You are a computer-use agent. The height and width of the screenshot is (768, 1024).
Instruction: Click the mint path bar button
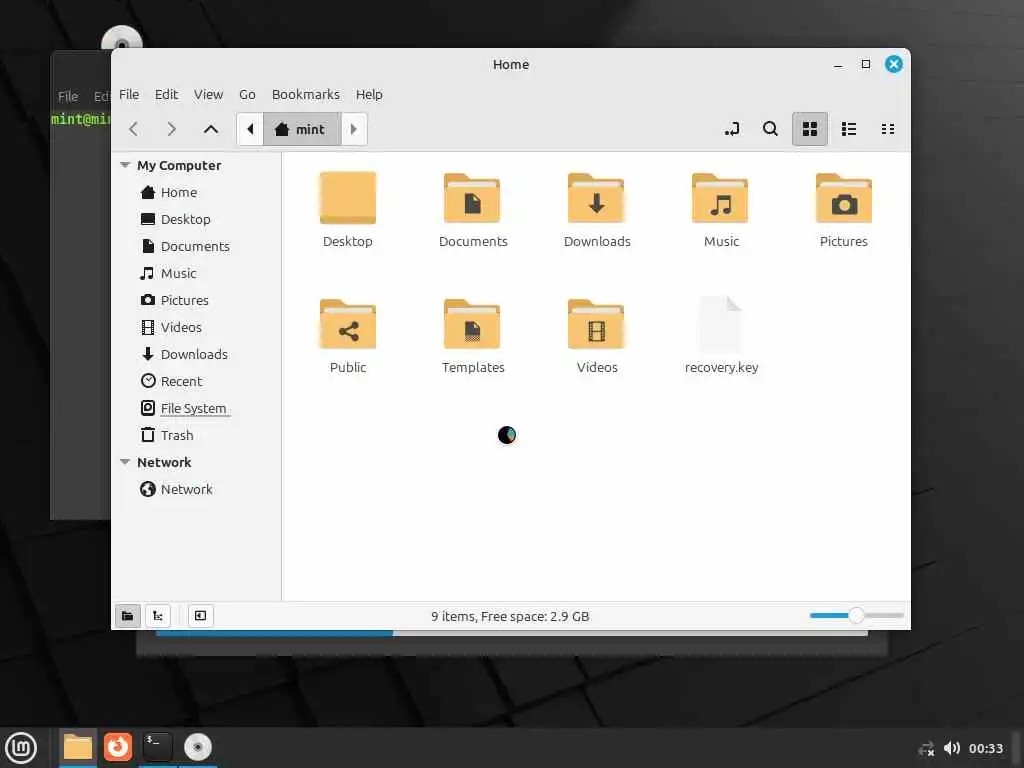click(302, 129)
